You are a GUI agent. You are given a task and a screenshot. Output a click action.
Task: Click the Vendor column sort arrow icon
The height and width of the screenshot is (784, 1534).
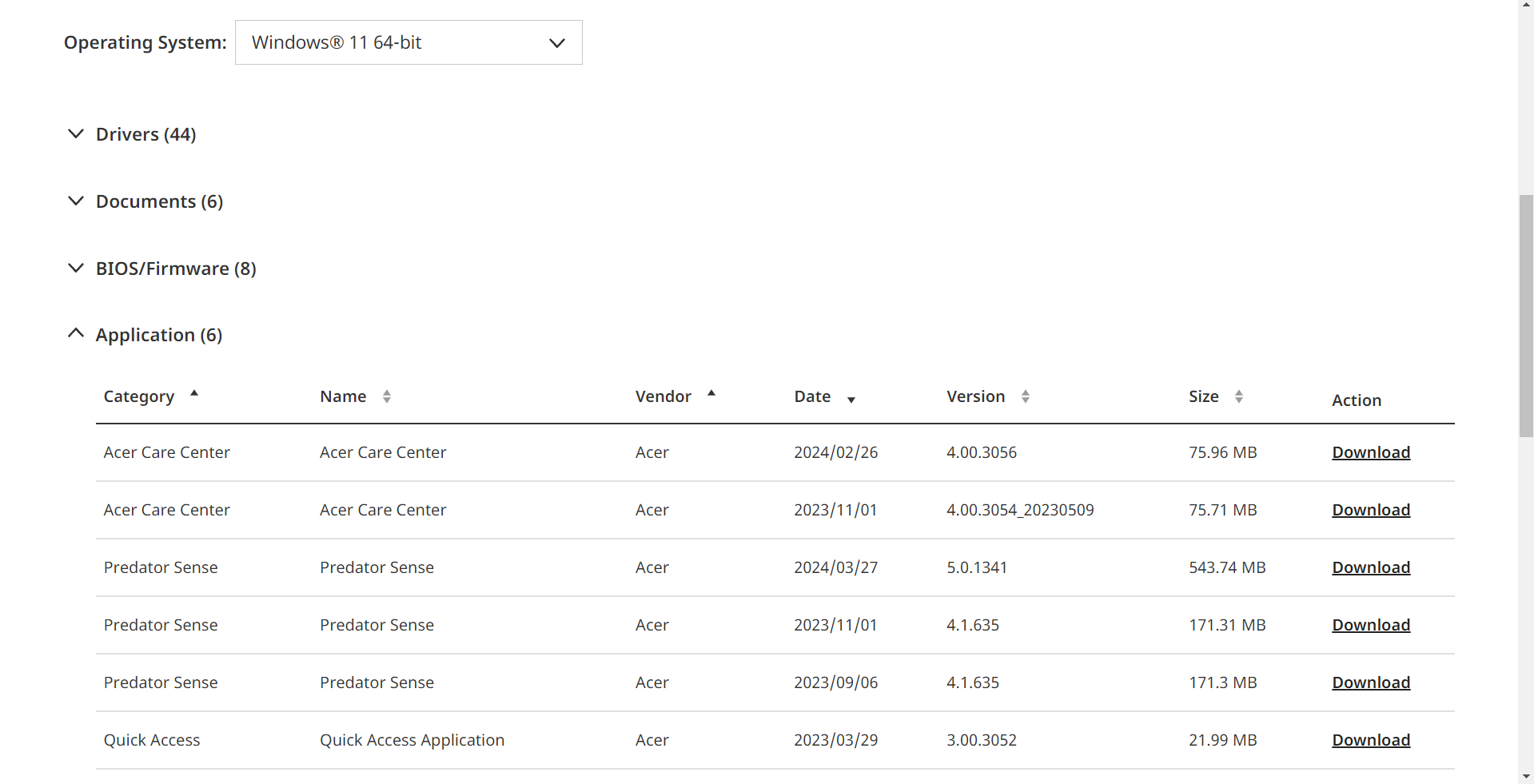711,393
